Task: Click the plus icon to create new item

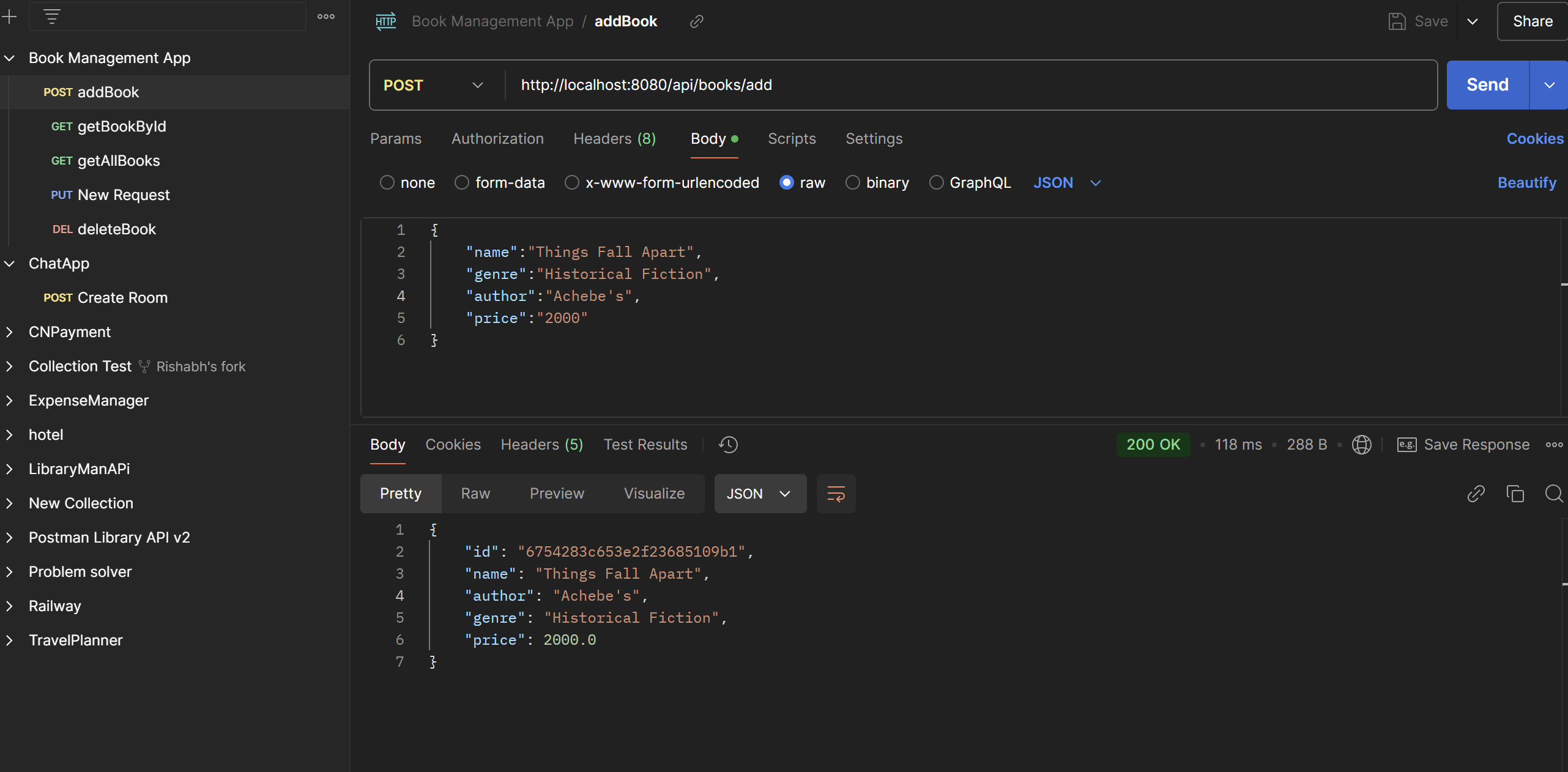Action: [x=9, y=17]
